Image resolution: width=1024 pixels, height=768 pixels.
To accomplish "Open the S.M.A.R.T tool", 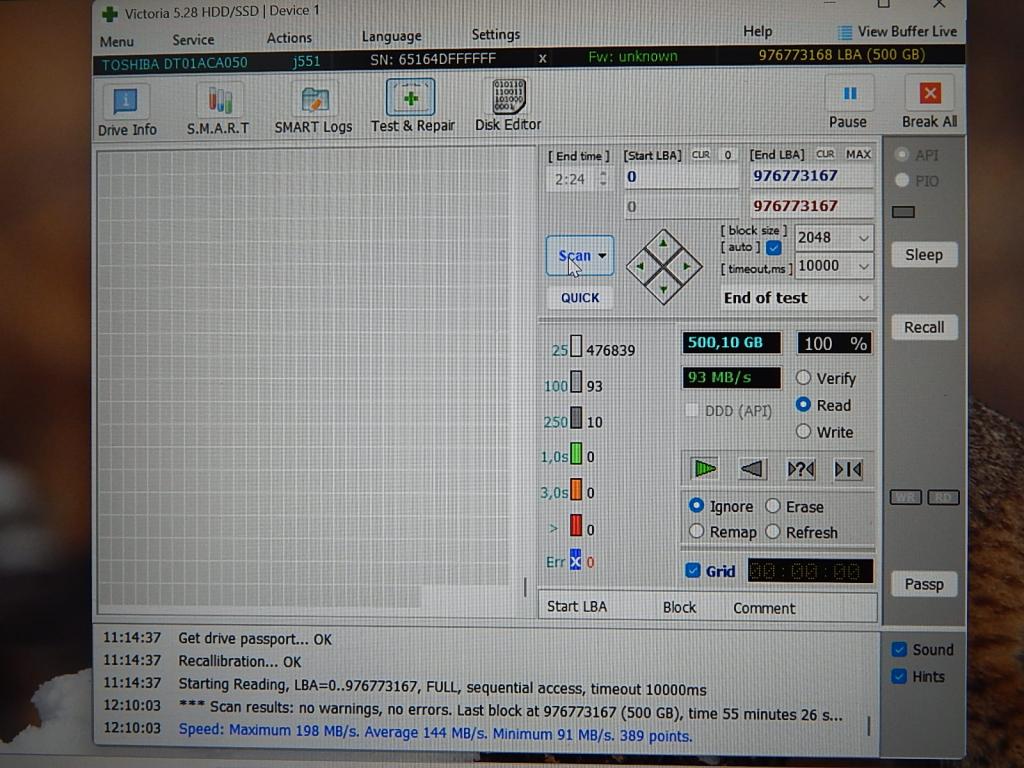I will tap(218, 109).
